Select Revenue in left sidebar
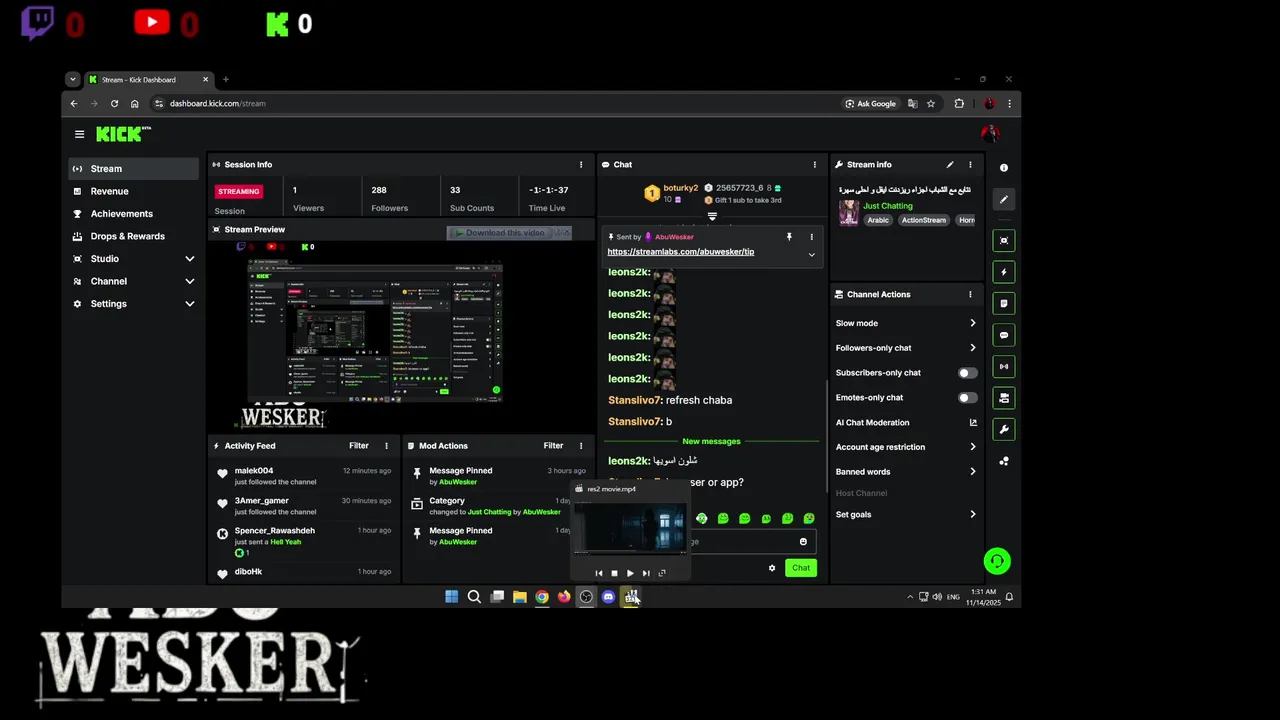Screen dimensions: 1280x720 [x=134, y=191]
